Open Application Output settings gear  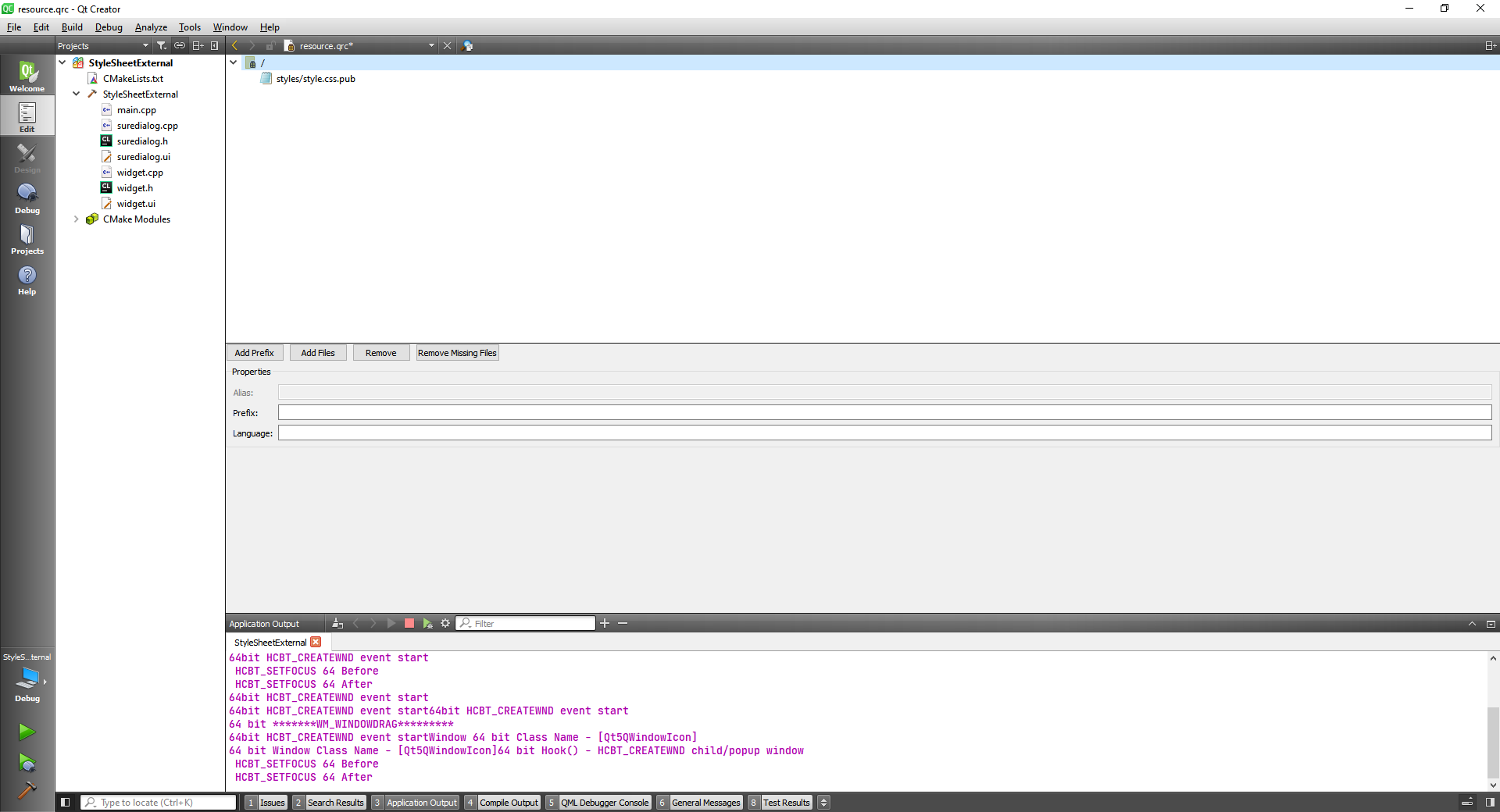point(445,623)
